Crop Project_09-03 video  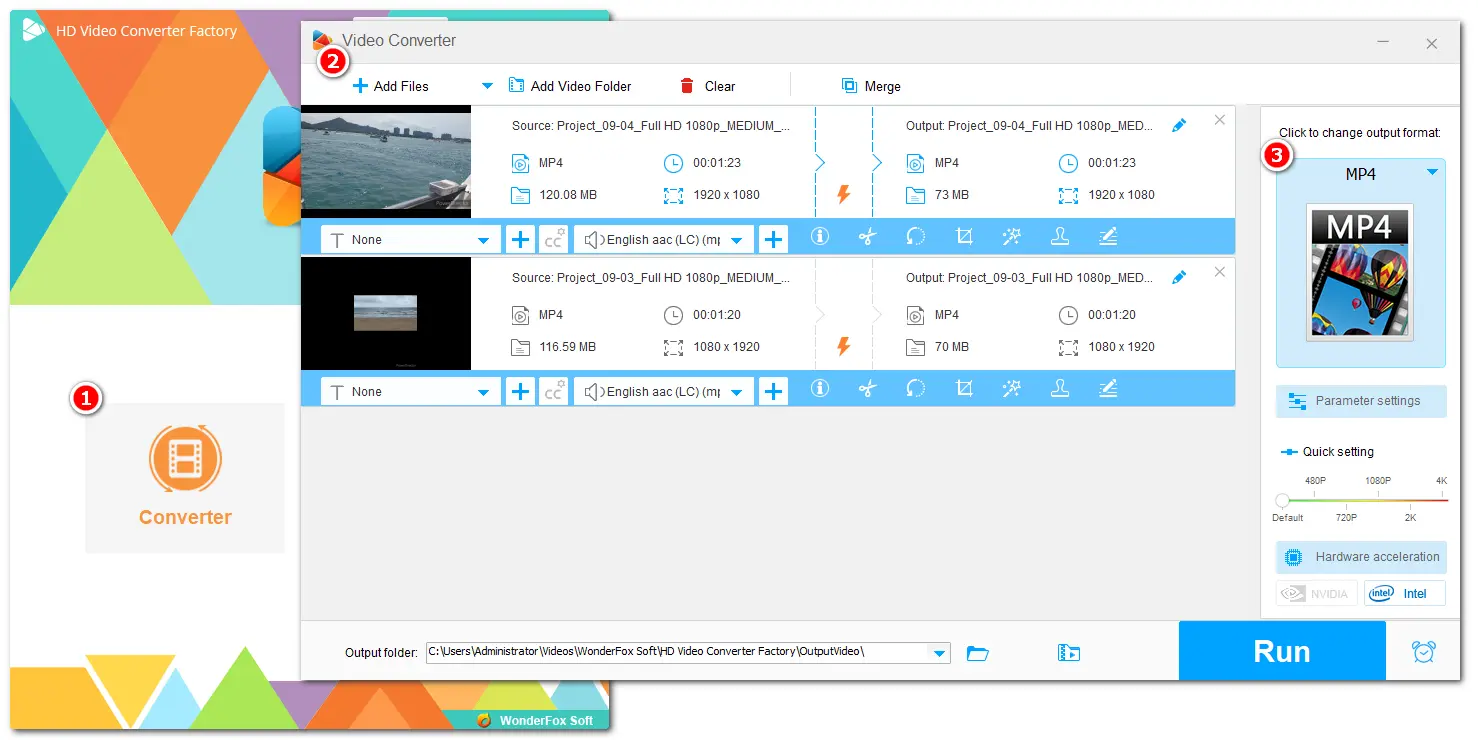coord(964,389)
